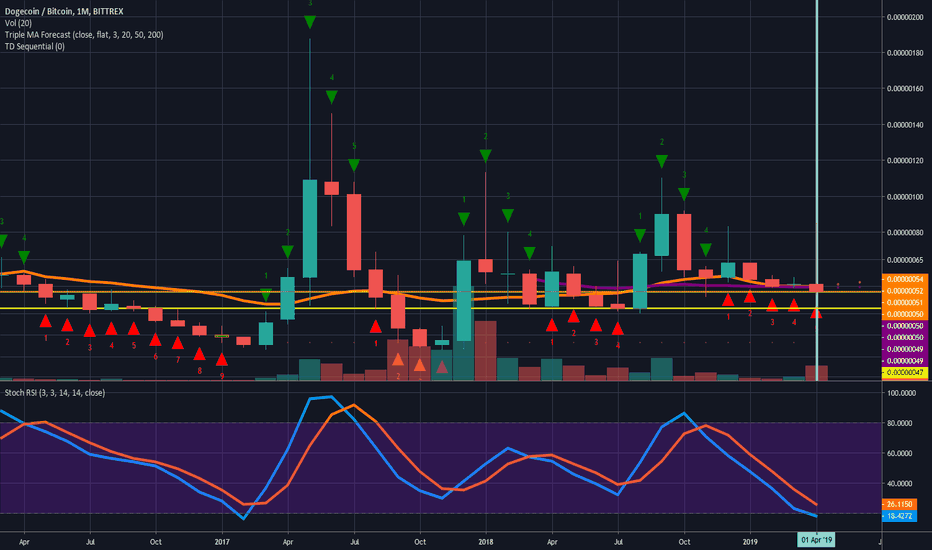Select the Triple MA Forecast indicator label
This screenshot has height=550, width=932.
click(x=84, y=34)
